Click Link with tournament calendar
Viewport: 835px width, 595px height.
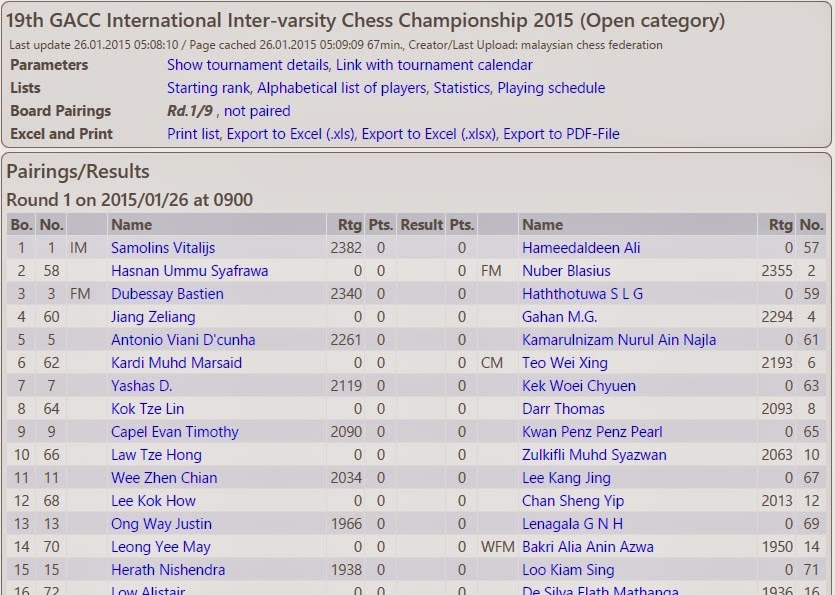[x=434, y=65]
